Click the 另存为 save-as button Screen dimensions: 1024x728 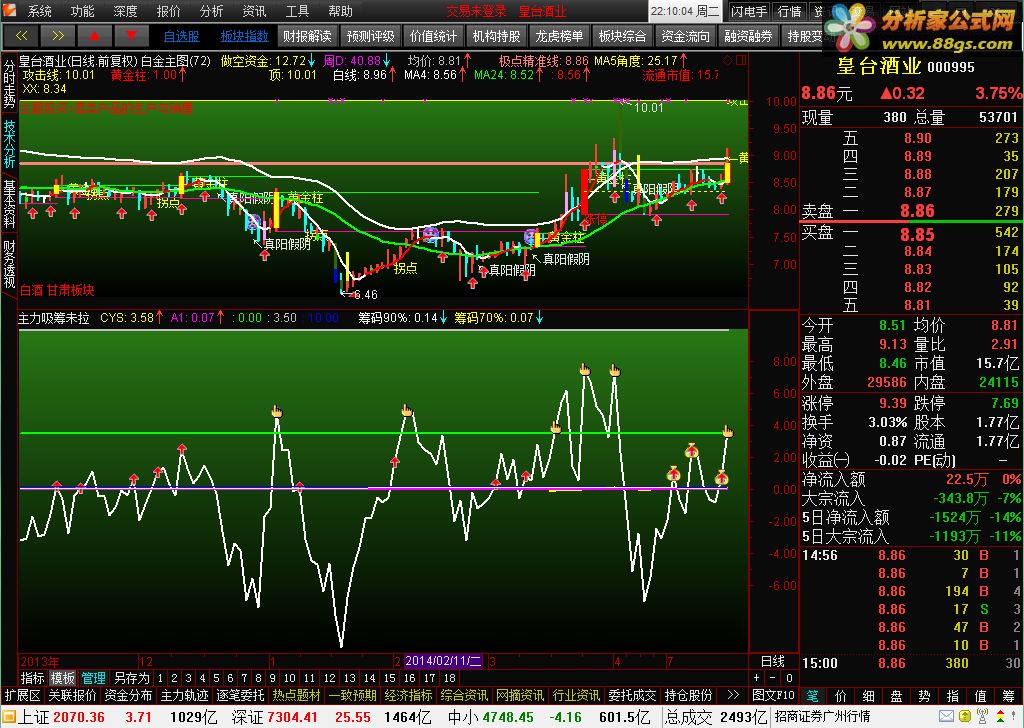tap(131, 678)
